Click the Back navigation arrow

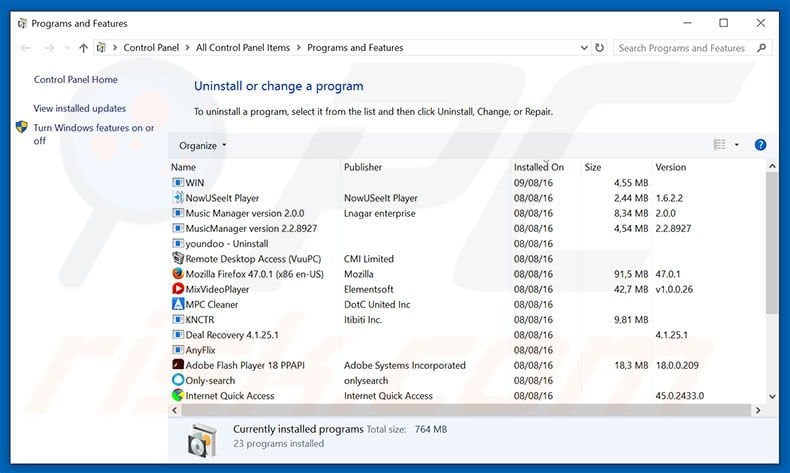(26, 48)
